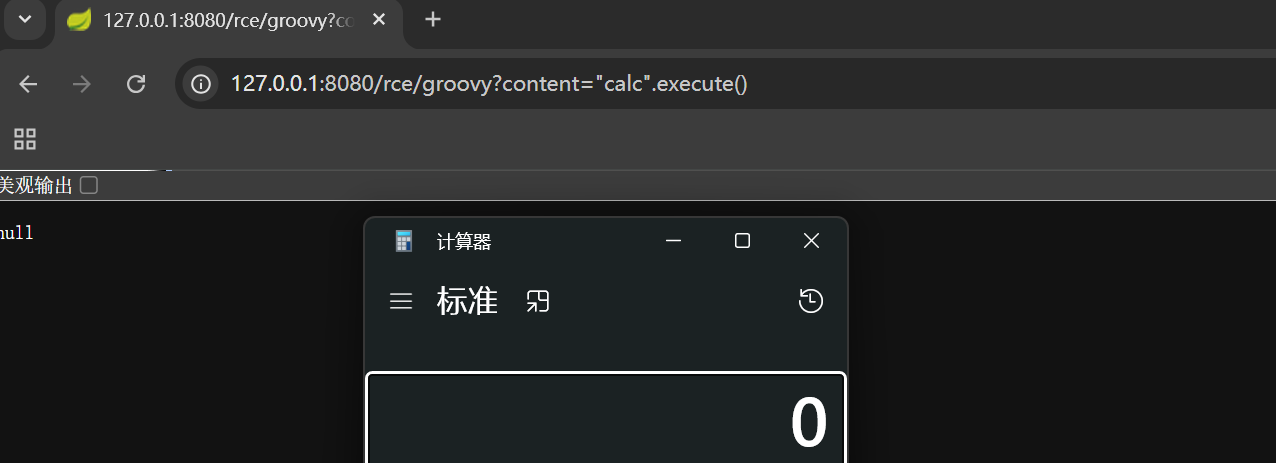This screenshot has height=463, width=1276.
Task: Reload the current page
Action: click(136, 84)
